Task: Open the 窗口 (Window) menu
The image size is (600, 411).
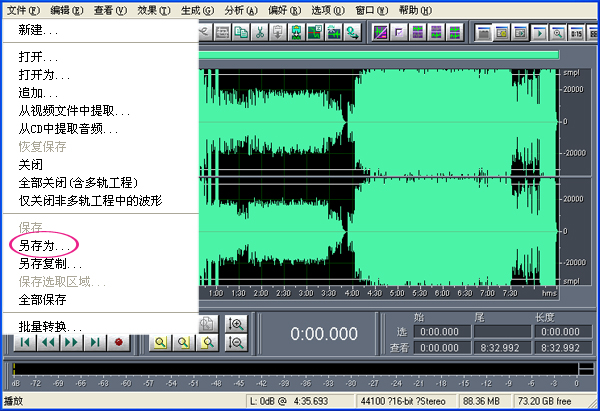Action: 372,10
